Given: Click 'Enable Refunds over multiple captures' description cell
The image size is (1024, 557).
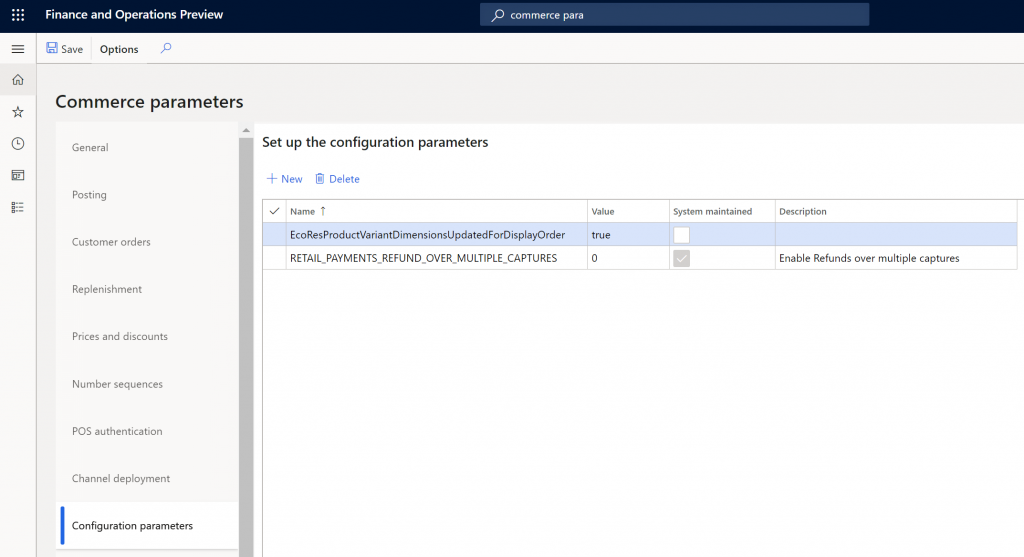Looking at the screenshot, I should click(x=896, y=258).
